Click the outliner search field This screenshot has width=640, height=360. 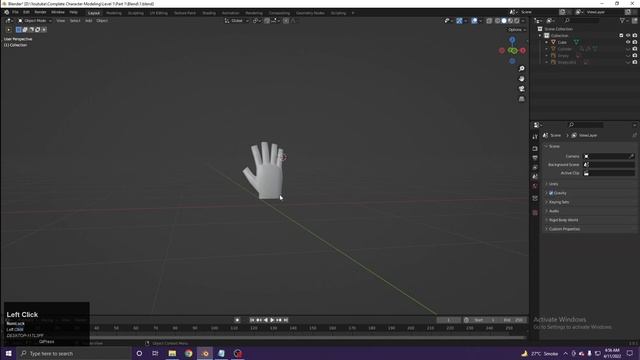pos(582,20)
